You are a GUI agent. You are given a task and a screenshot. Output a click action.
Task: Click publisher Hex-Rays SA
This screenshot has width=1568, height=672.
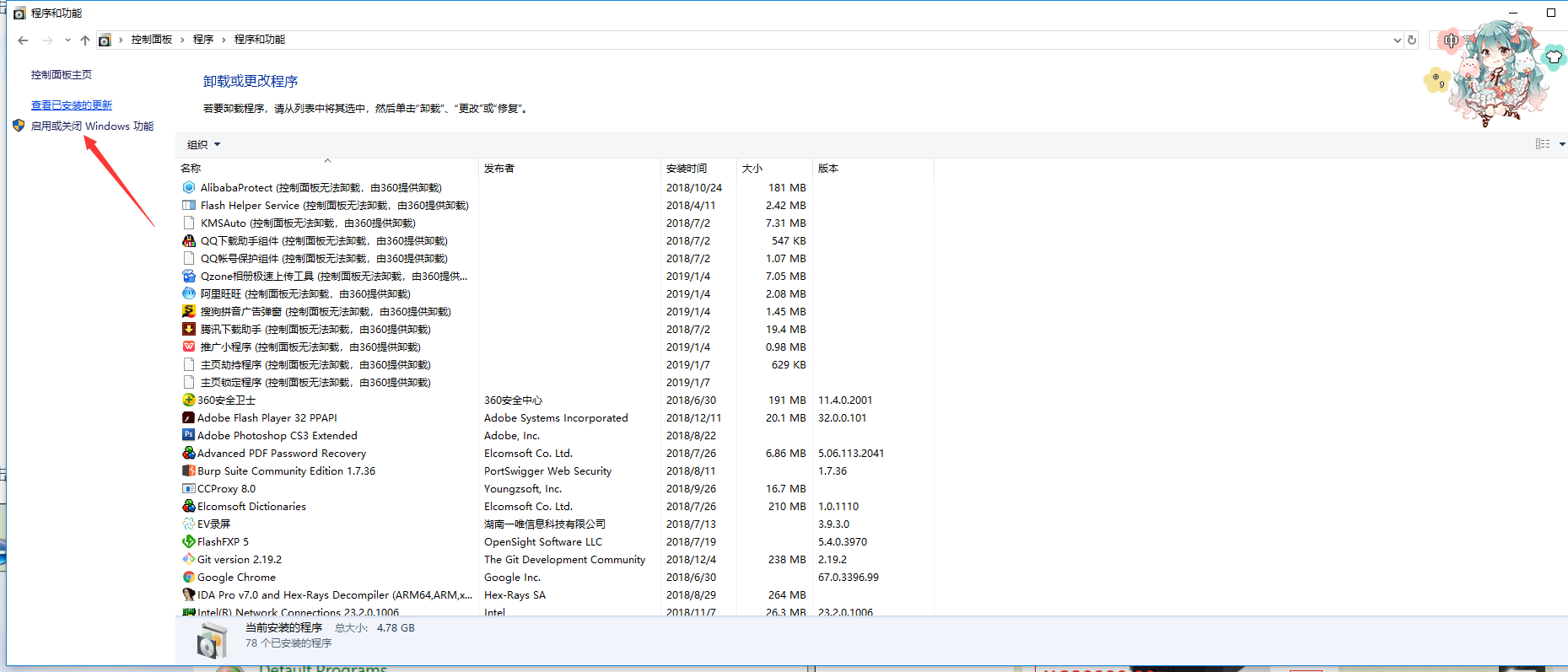point(515,594)
